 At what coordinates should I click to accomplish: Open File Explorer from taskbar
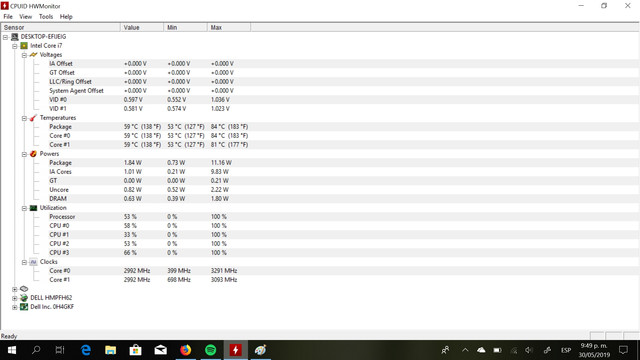click(x=111, y=350)
